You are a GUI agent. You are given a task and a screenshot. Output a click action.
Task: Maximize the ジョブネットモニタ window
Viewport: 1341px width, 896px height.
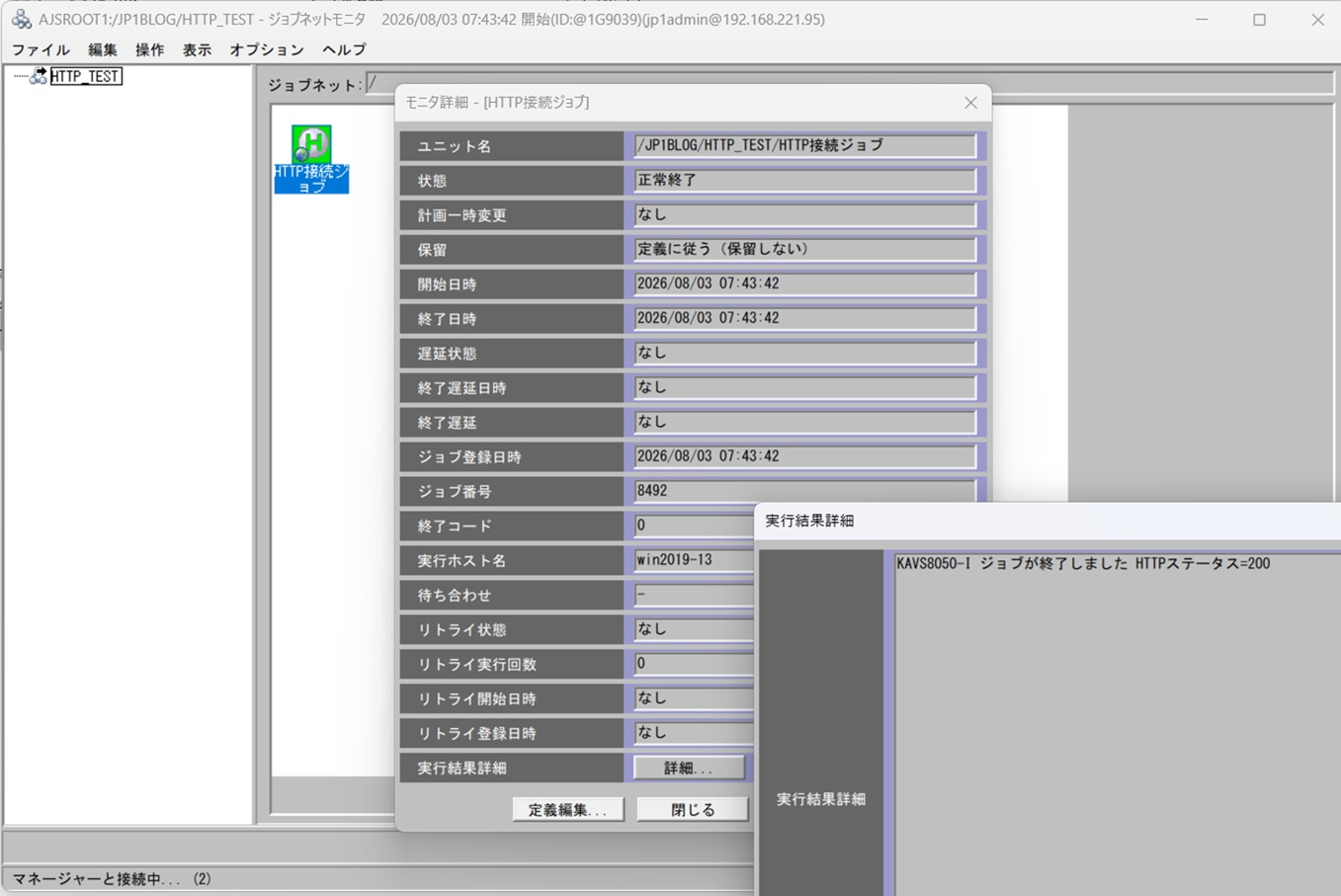click(x=1259, y=20)
